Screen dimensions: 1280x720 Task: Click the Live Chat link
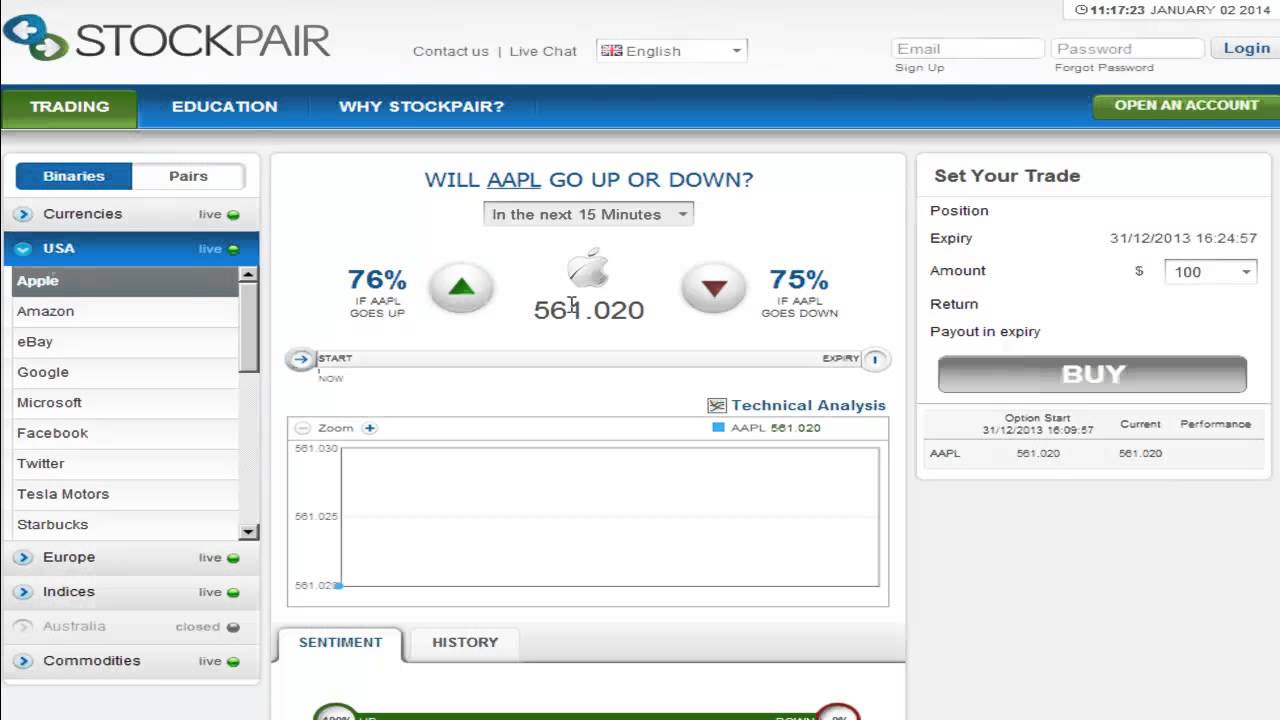pyautogui.click(x=543, y=51)
